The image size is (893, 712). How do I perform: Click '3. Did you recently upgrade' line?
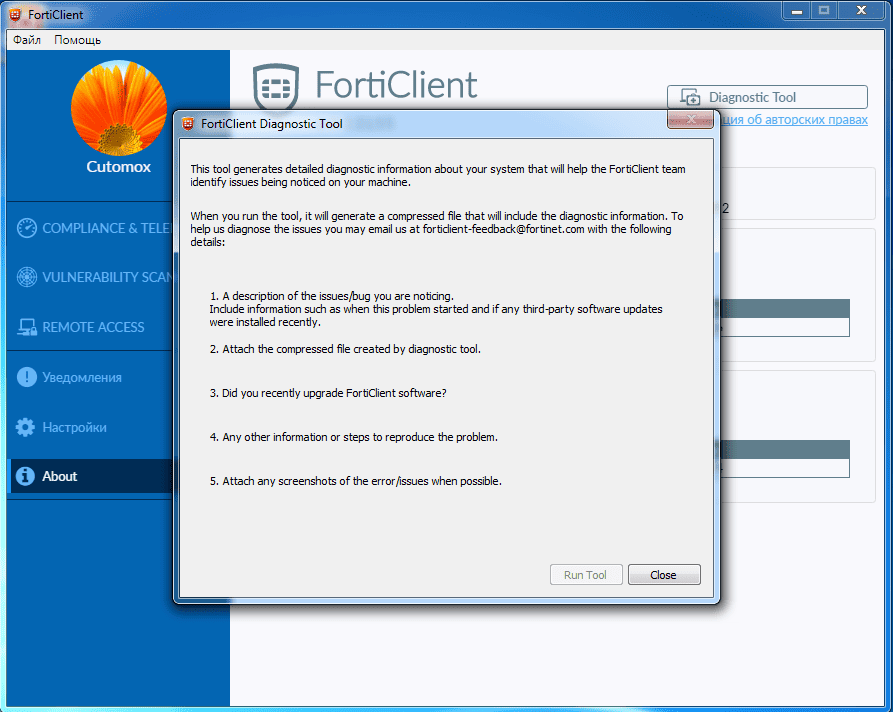tap(328, 393)
